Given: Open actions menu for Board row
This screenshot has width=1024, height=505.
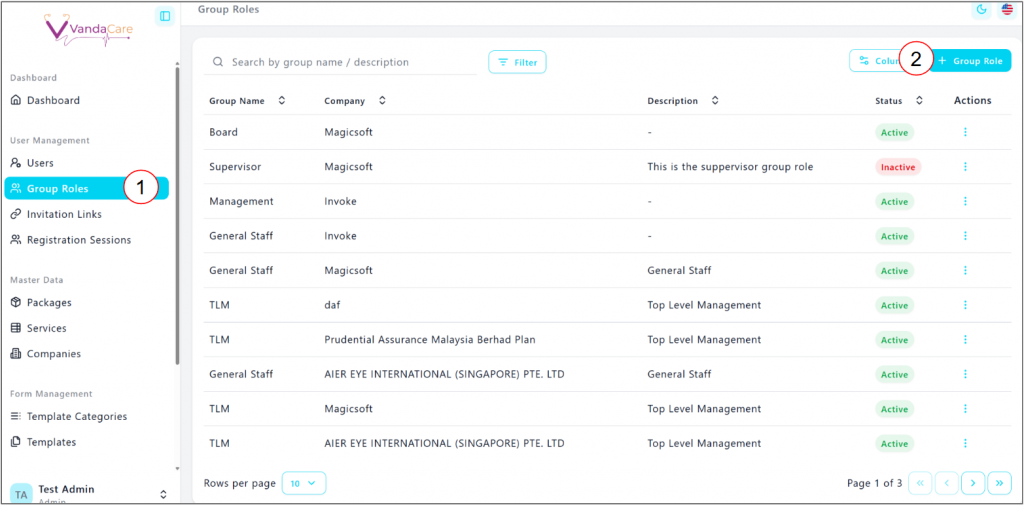Looking at the screenshot, I should tap(965, 132).
